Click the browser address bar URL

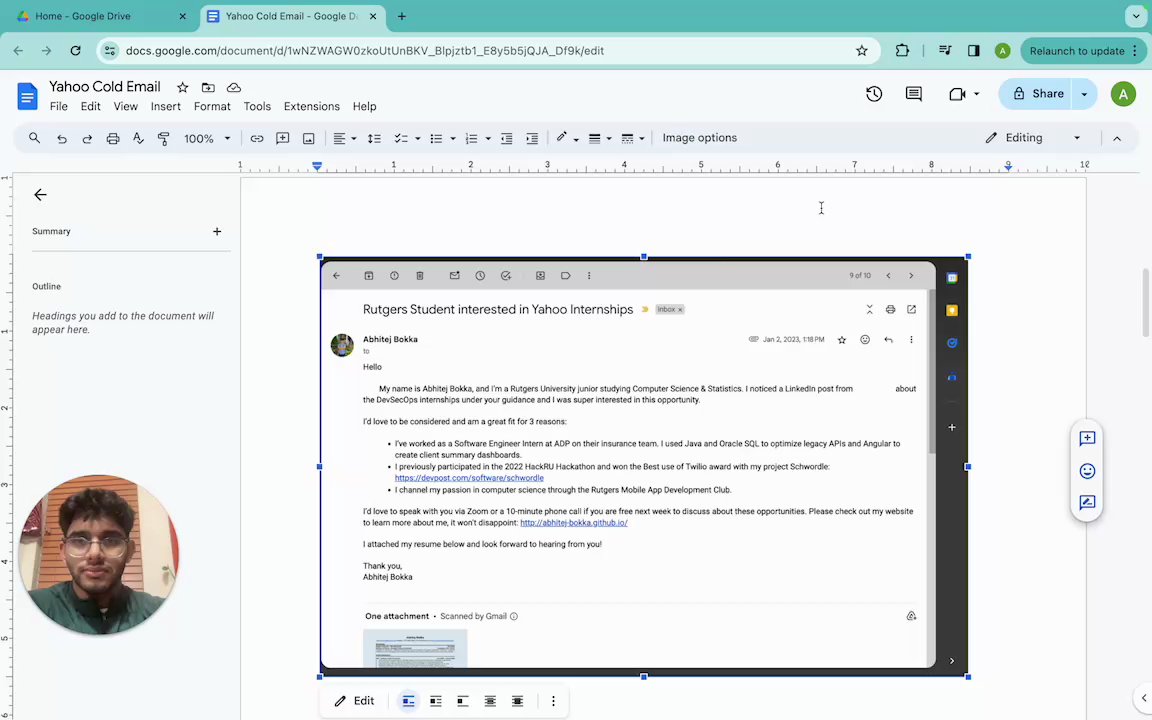coord(364,51)
